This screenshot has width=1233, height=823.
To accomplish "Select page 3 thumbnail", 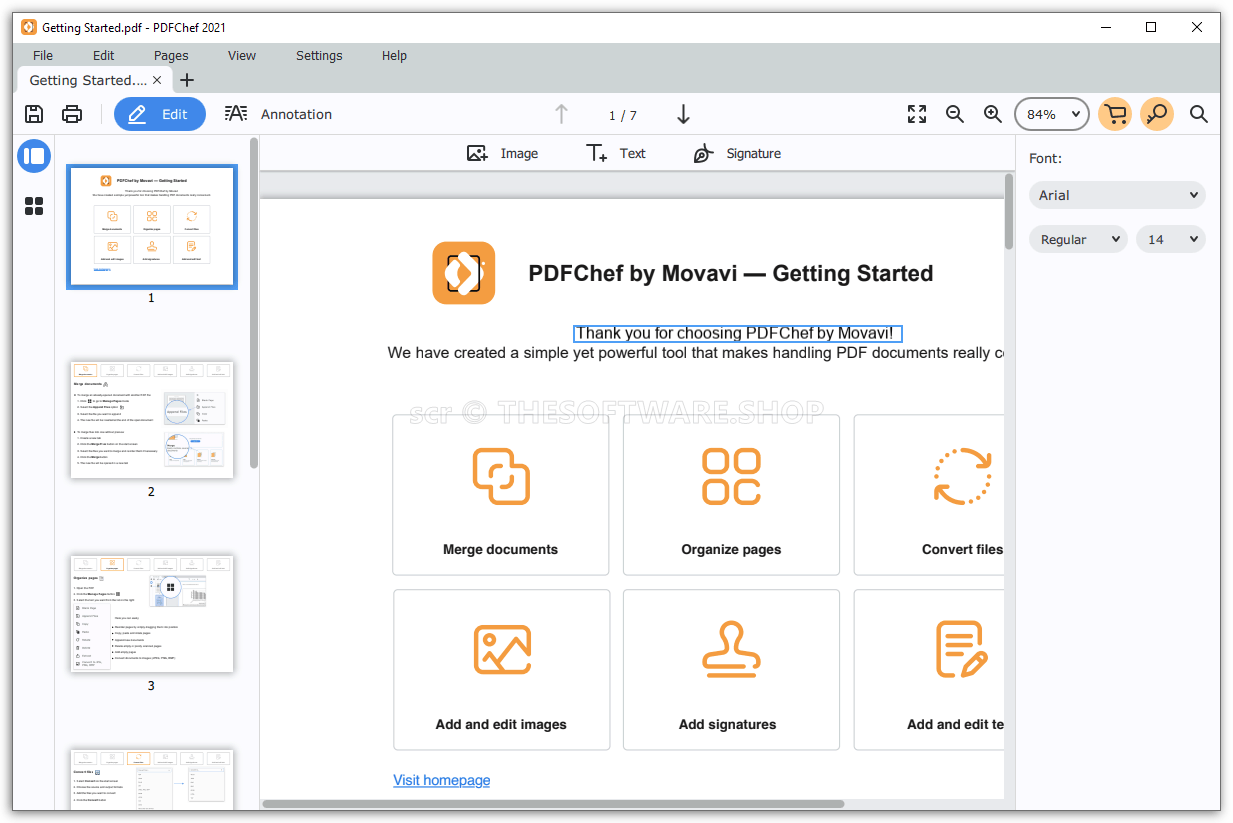I will point(152,614).
